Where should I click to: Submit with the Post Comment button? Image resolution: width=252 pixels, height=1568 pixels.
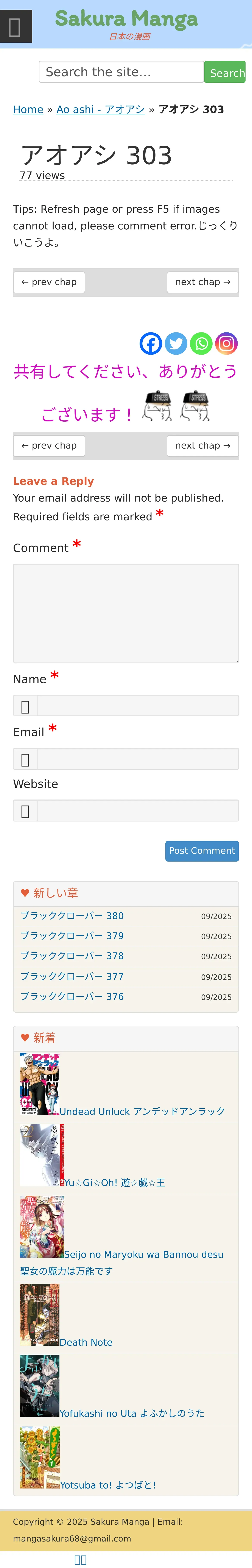coord(201,851)
